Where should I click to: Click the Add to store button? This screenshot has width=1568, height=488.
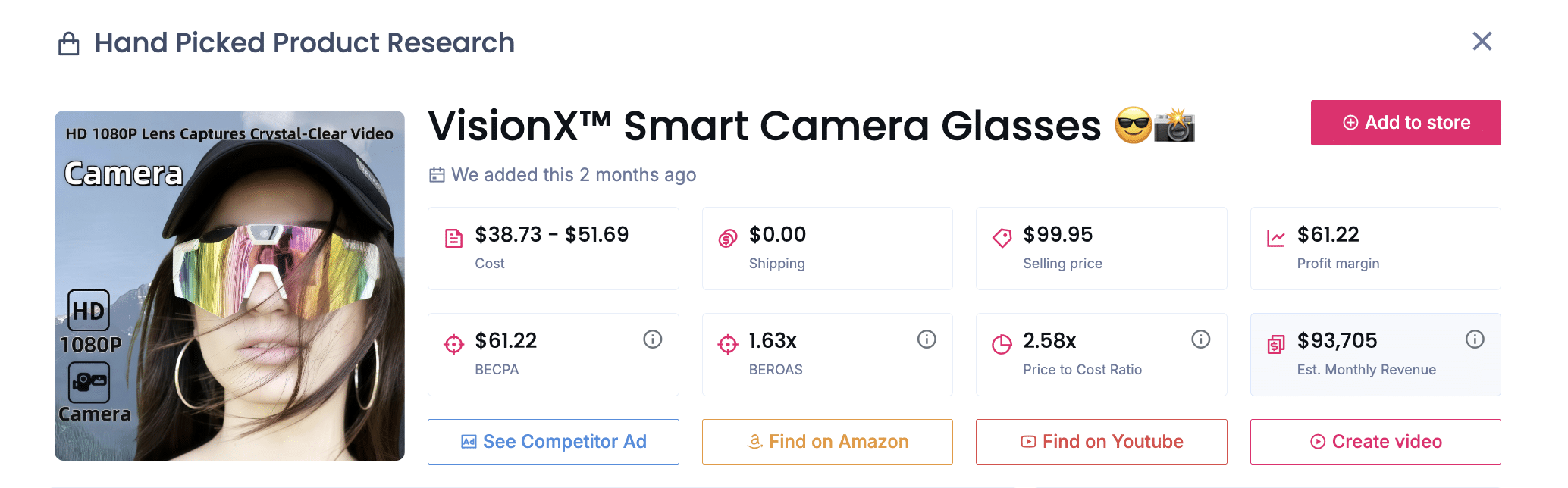tap(1405, 122)
